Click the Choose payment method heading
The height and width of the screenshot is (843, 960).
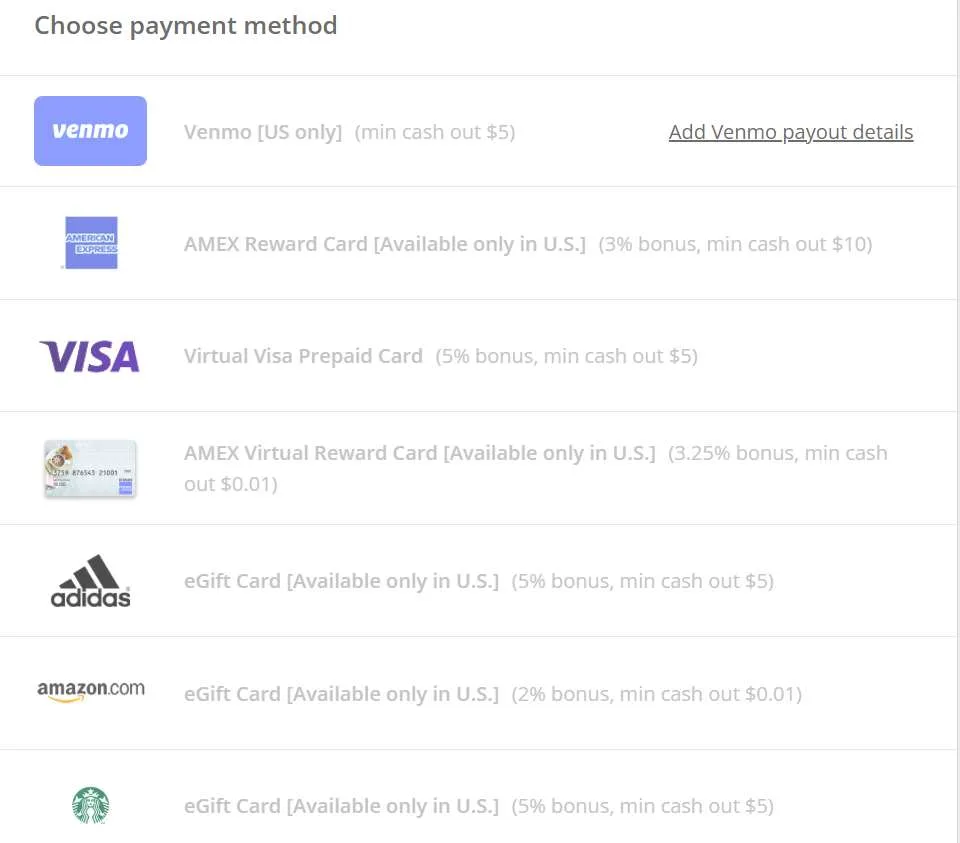coord(185,25)
